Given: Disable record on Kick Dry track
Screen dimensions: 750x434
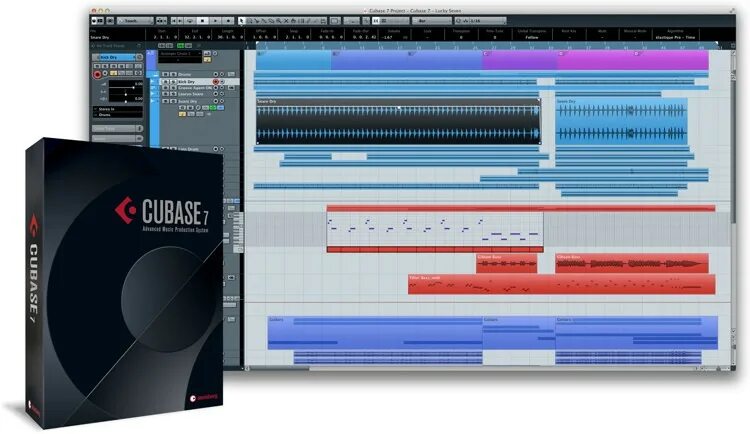Looking at the screenshot, I should [x=216, y=81].
